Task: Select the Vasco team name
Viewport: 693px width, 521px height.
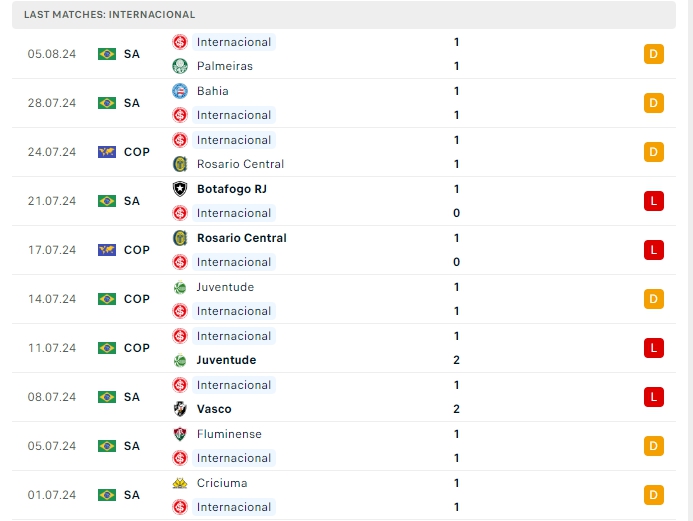Action: coord(214,409)
